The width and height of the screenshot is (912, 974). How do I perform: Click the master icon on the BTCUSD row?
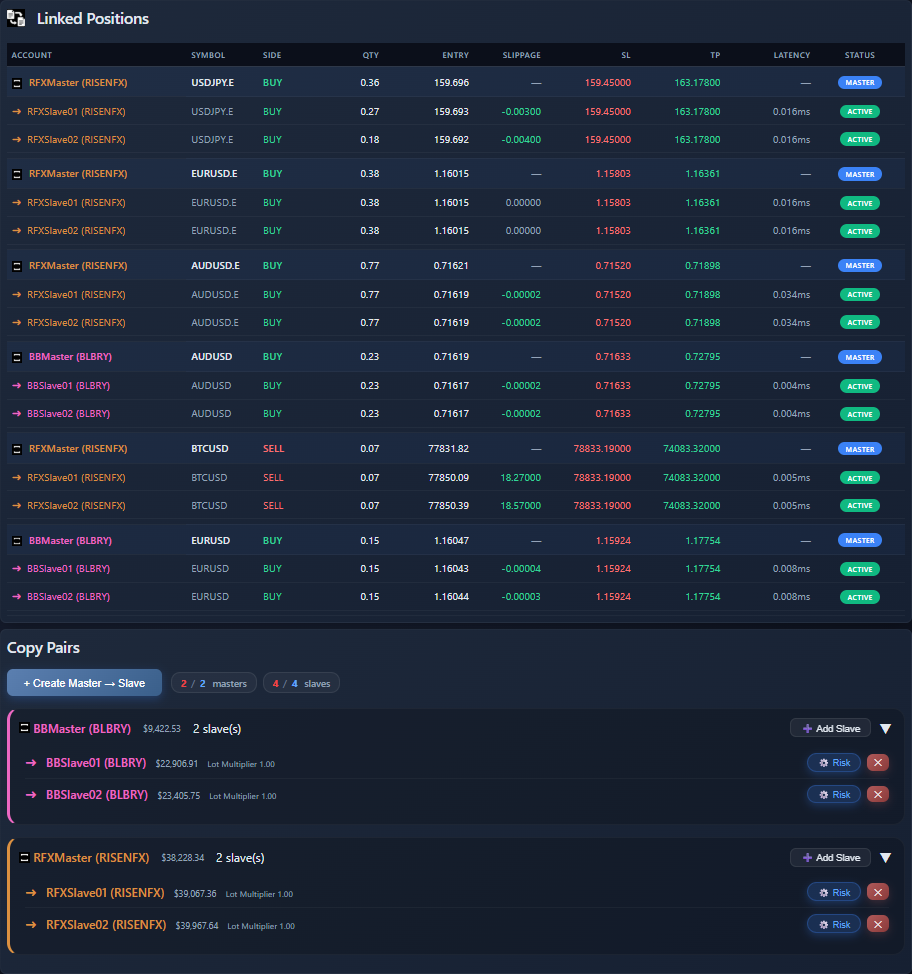tap(17, 449)
